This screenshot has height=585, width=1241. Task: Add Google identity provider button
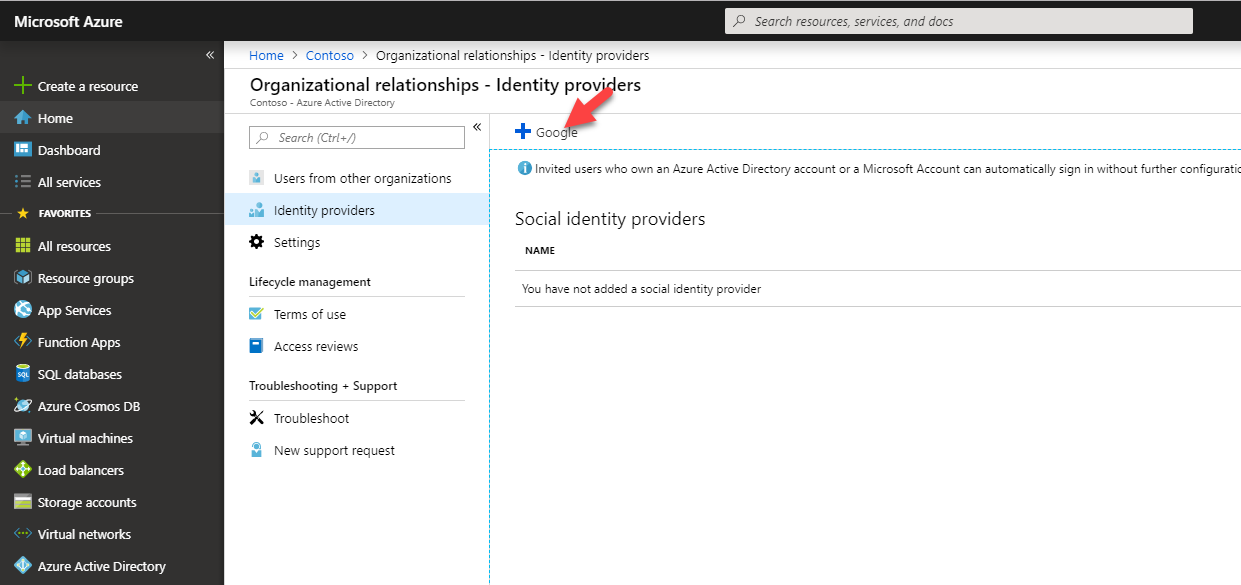pos(546,132)
